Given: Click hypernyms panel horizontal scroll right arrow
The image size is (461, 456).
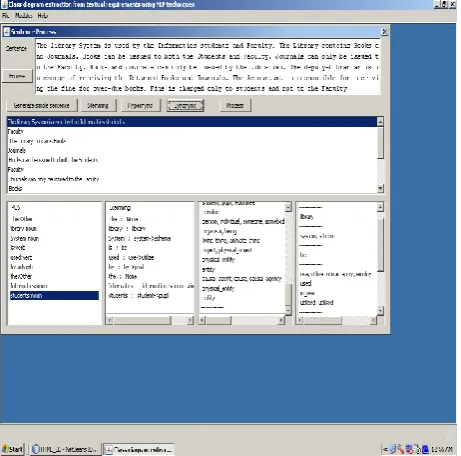Looking at the screenshot, I should tap(281, 320).
